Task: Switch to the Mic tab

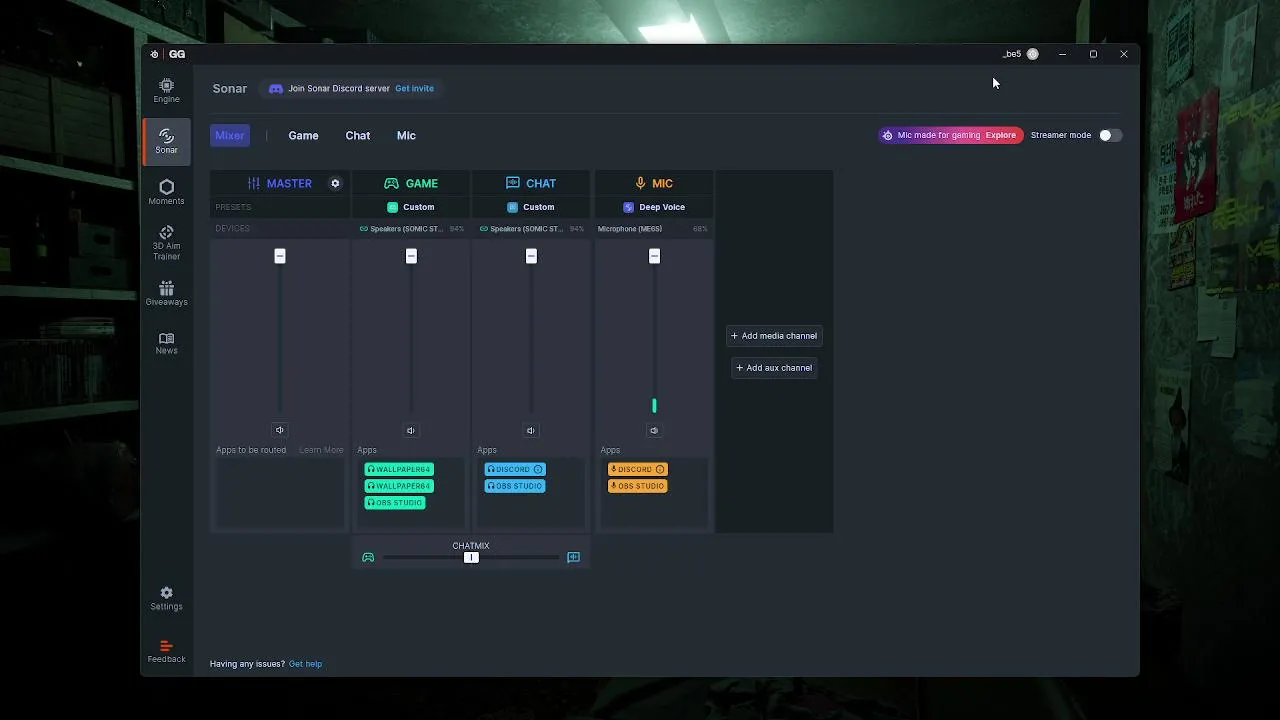Action: coord(406,135)
